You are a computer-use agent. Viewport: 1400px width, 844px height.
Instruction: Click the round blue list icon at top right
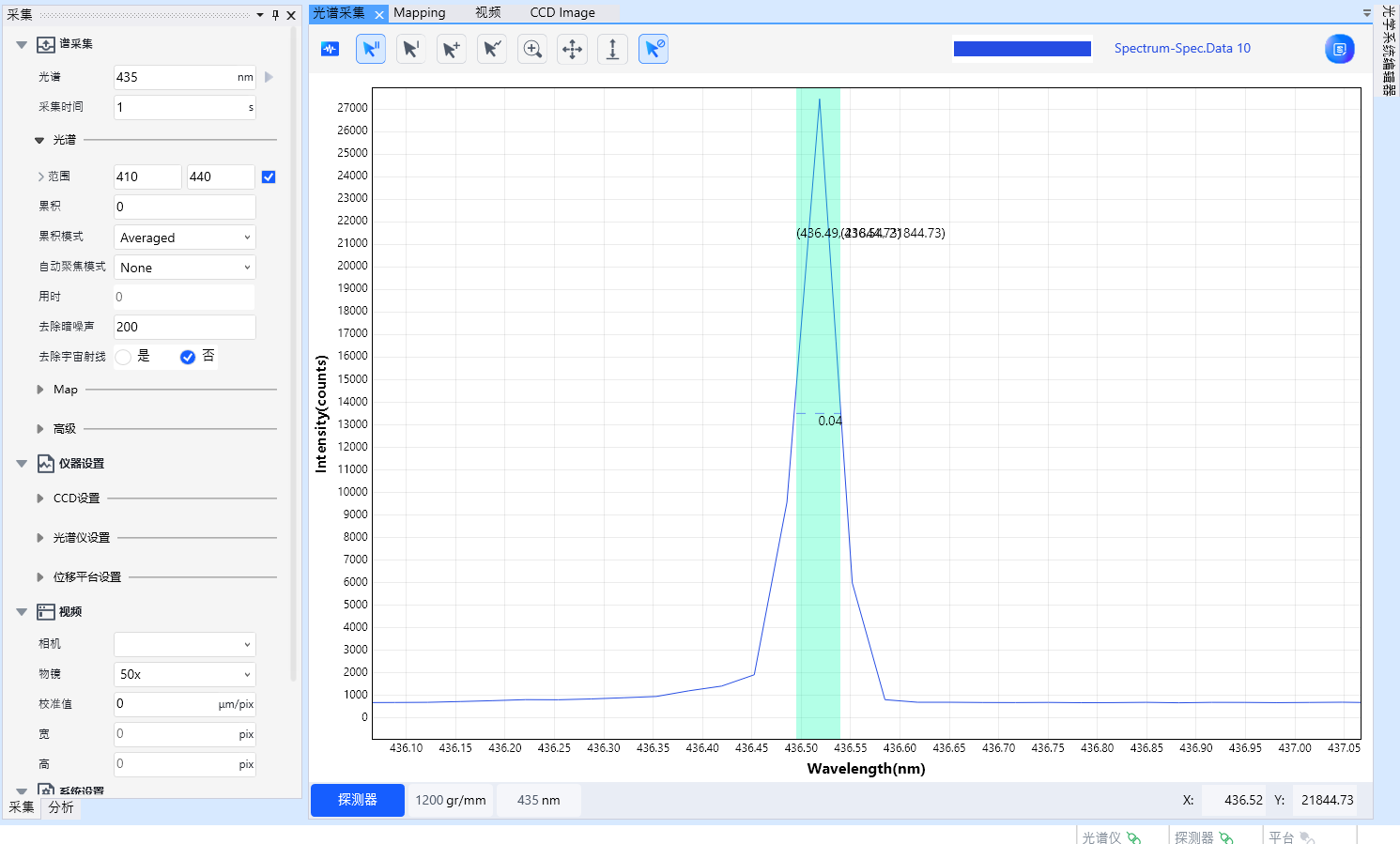[1339, 49]
